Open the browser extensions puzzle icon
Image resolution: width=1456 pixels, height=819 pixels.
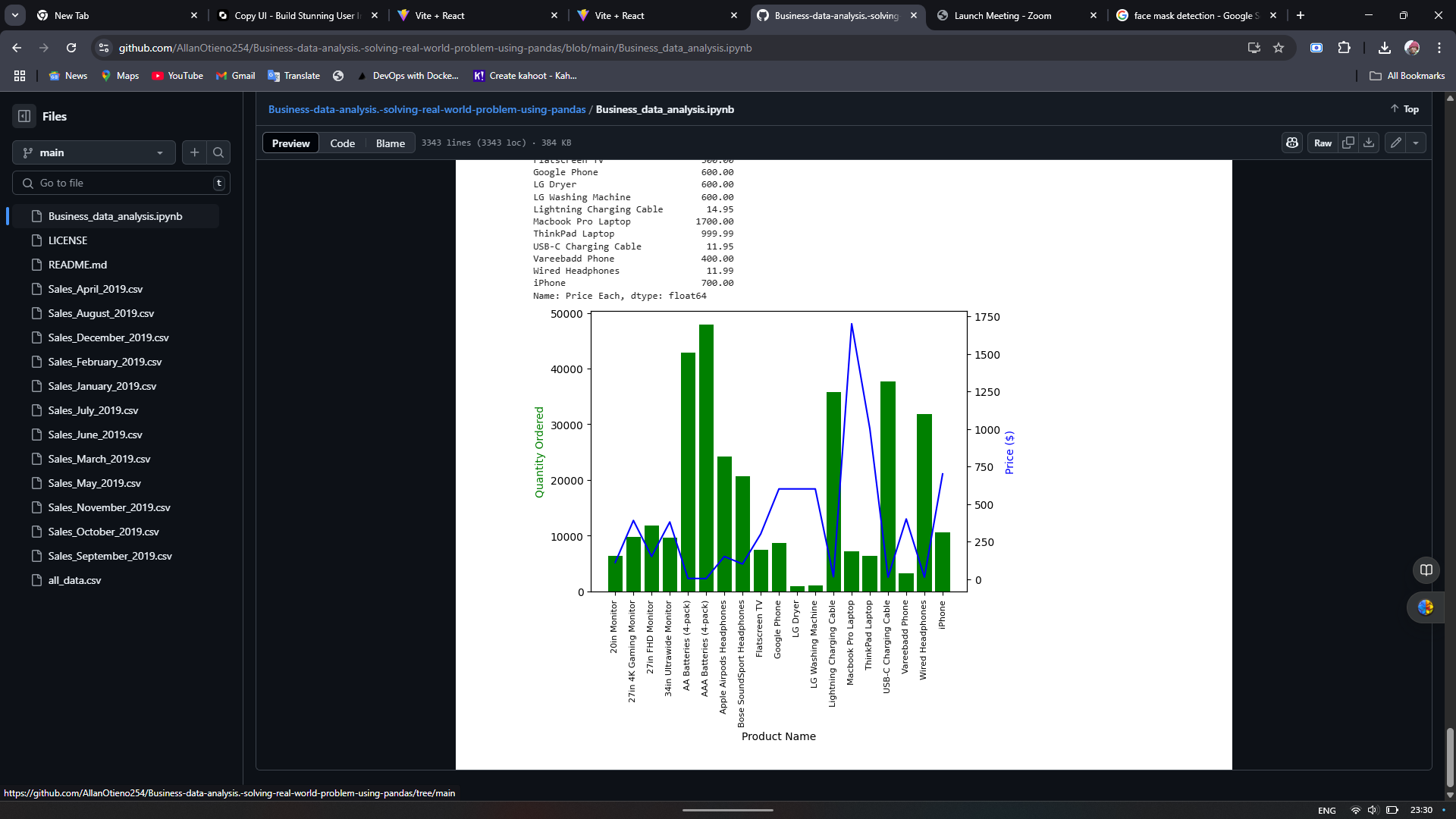click(1344, 48)
